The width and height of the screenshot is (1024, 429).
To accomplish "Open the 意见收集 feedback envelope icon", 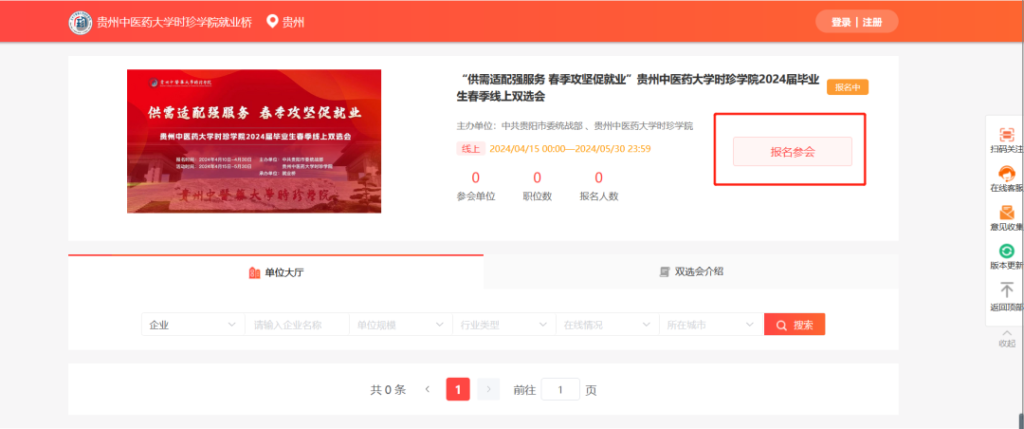I will point(1007,213).
